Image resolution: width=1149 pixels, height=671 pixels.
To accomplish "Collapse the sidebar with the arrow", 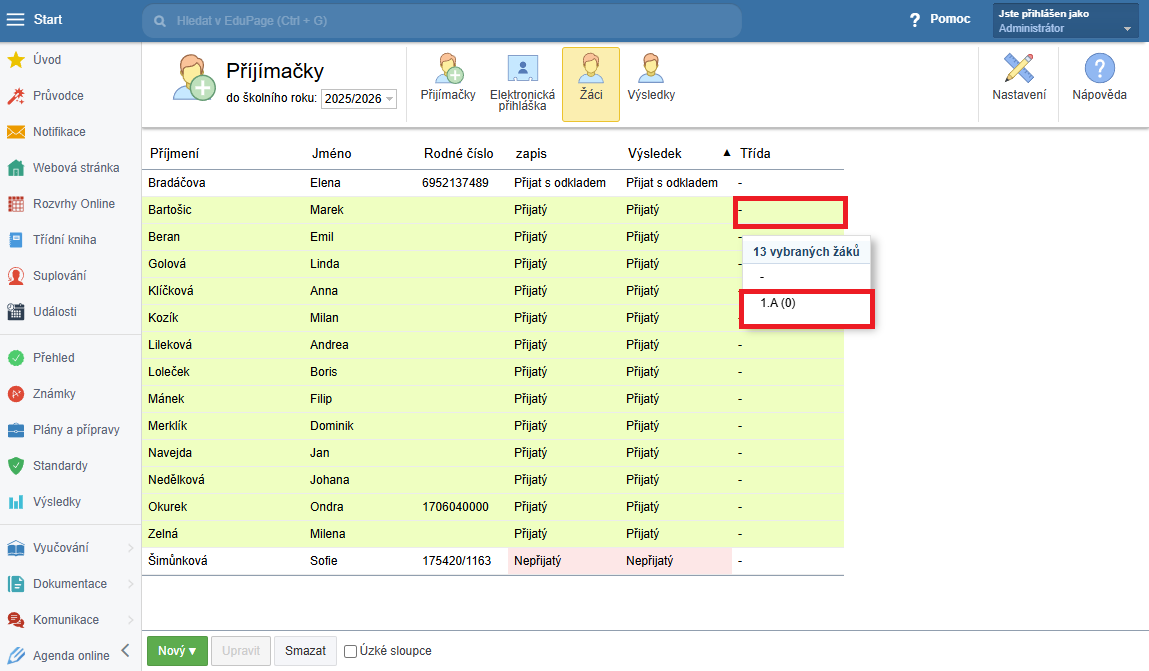I will click(125, 650).
